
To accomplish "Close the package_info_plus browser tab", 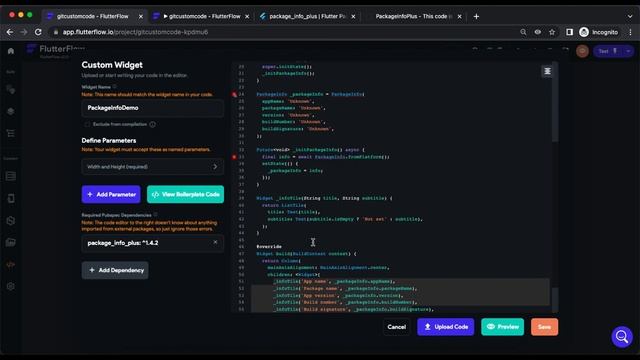I will tap(353, 16).
